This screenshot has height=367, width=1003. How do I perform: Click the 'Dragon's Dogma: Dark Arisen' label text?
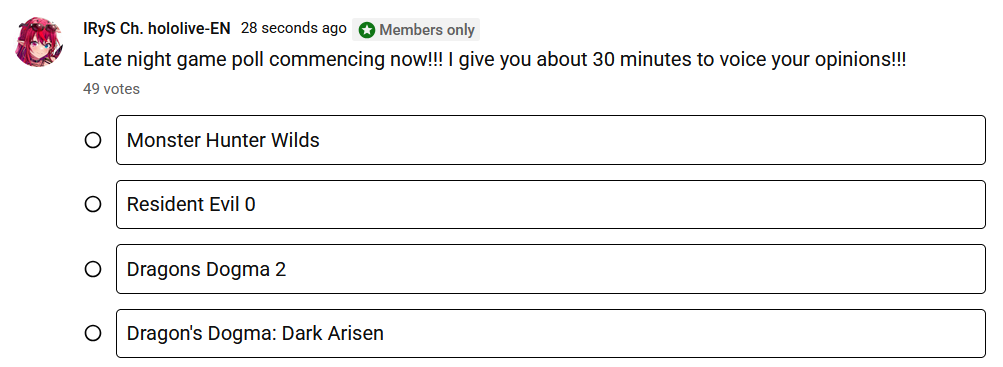[x=255, y=333]
